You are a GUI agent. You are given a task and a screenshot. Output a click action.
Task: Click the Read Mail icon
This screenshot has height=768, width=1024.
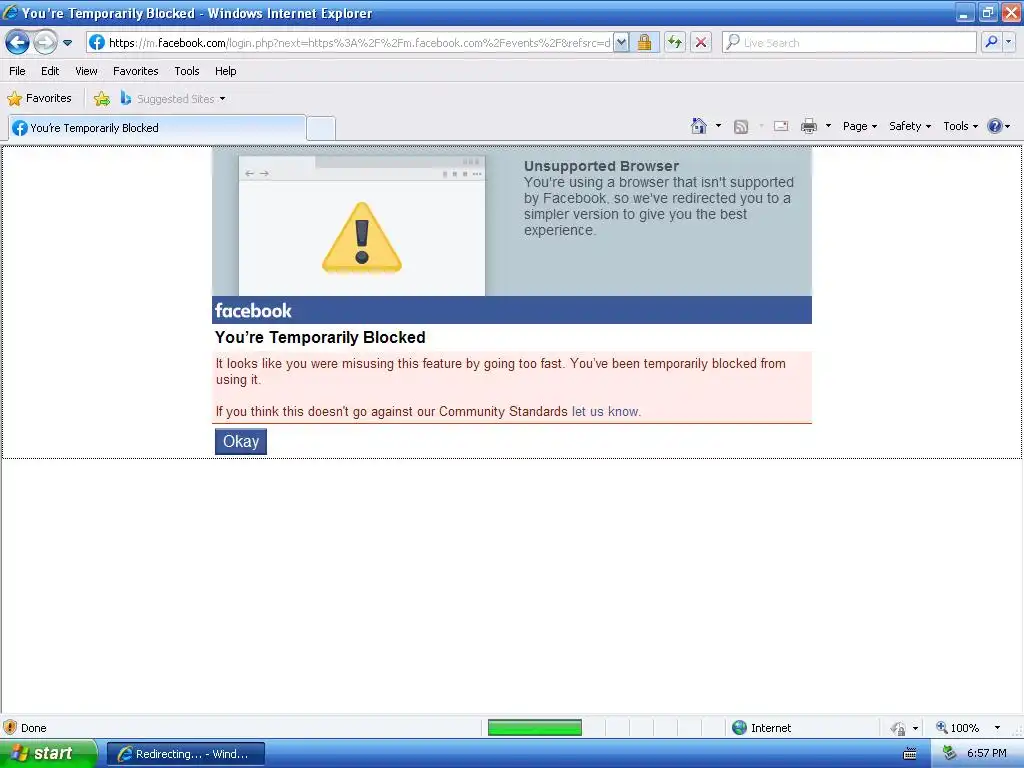click(x=781, y=126)
